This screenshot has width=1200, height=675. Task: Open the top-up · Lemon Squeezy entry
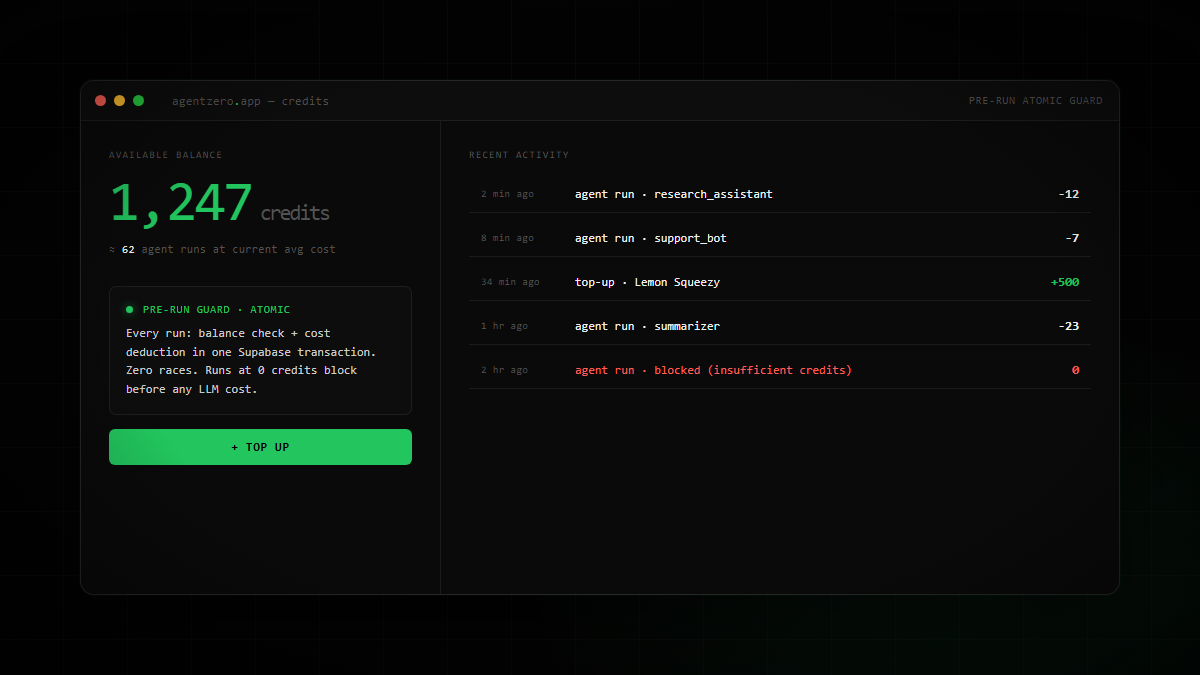[780, 282]
